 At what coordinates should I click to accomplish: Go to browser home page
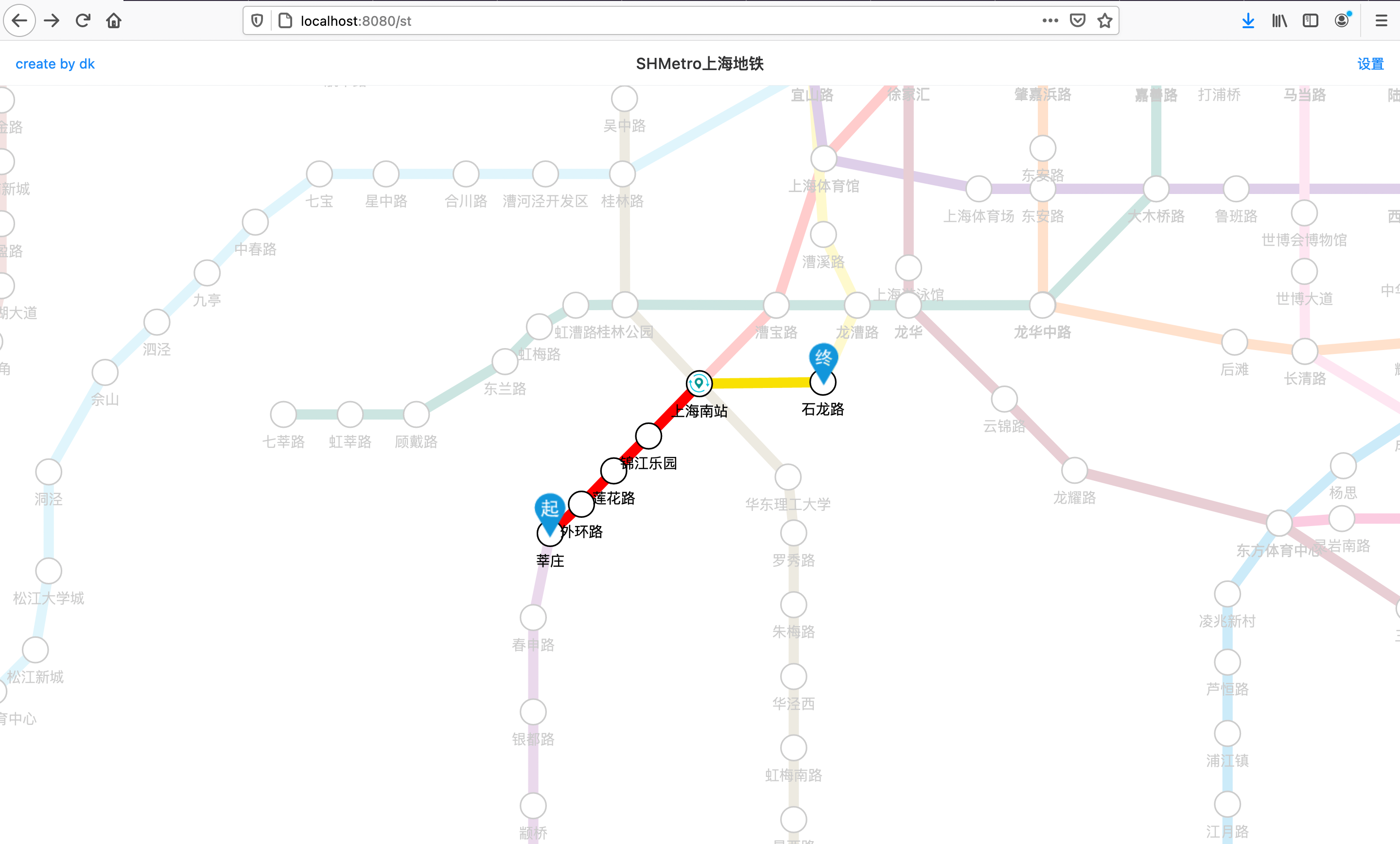114,21
